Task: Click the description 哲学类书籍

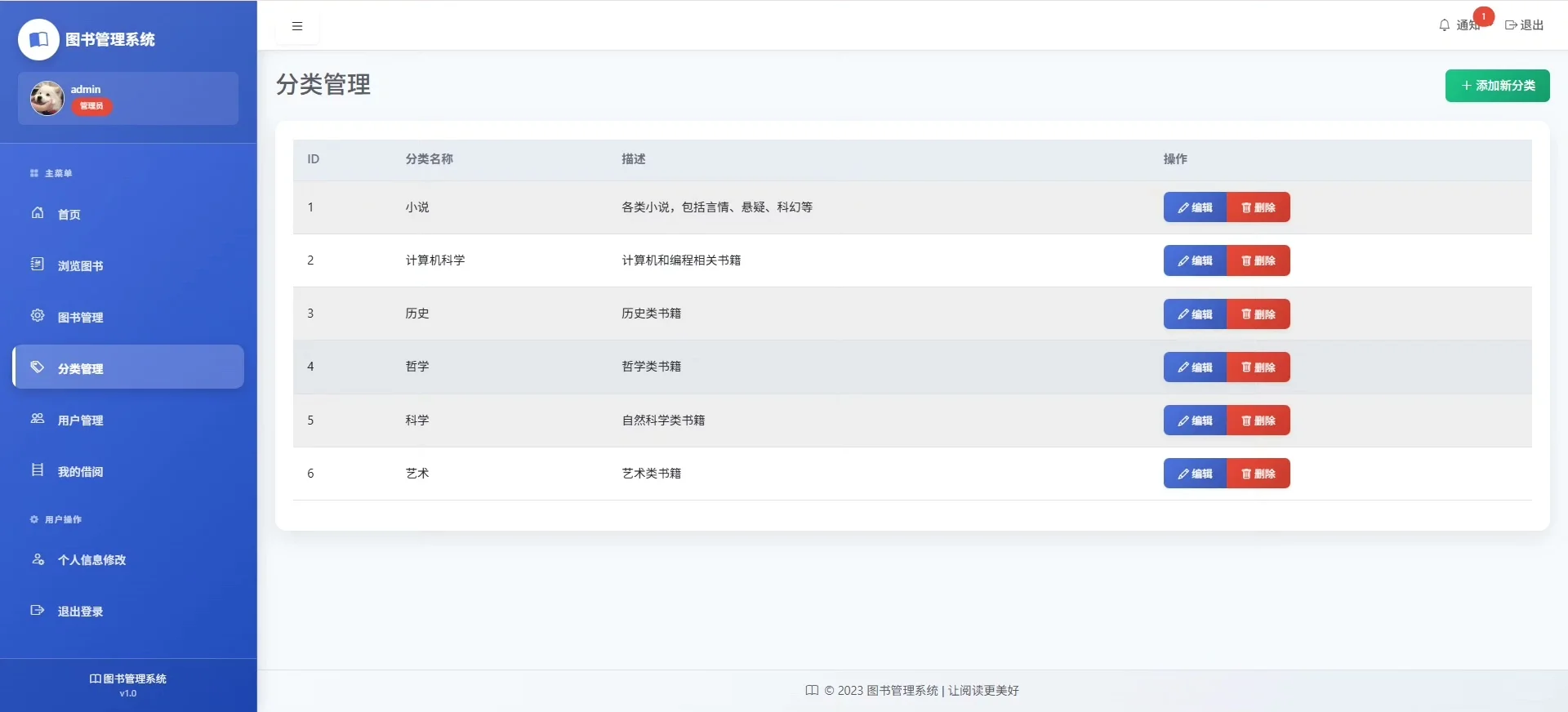Action: [x=652, y=367]
